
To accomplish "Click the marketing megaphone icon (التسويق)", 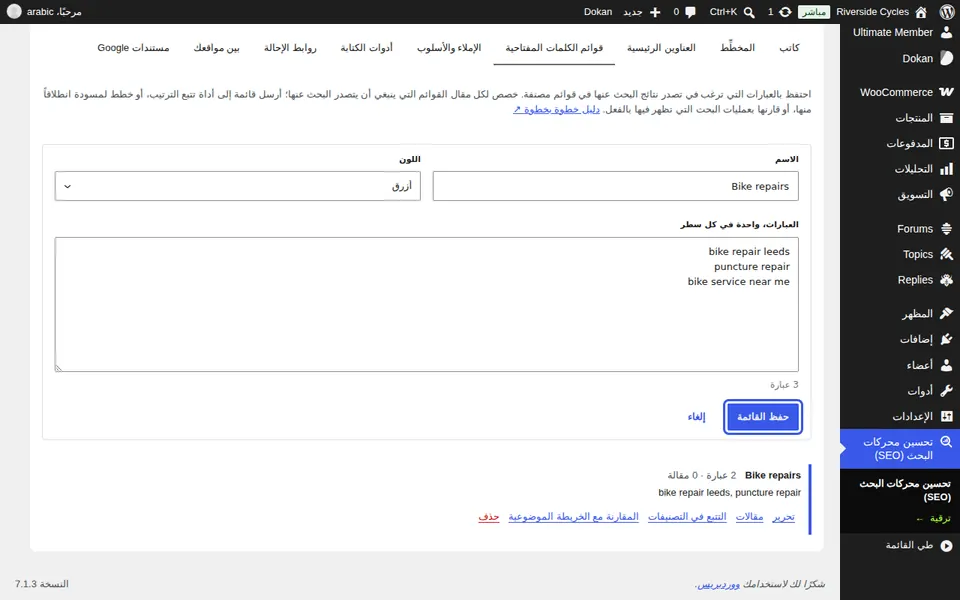I will [946, 195].
